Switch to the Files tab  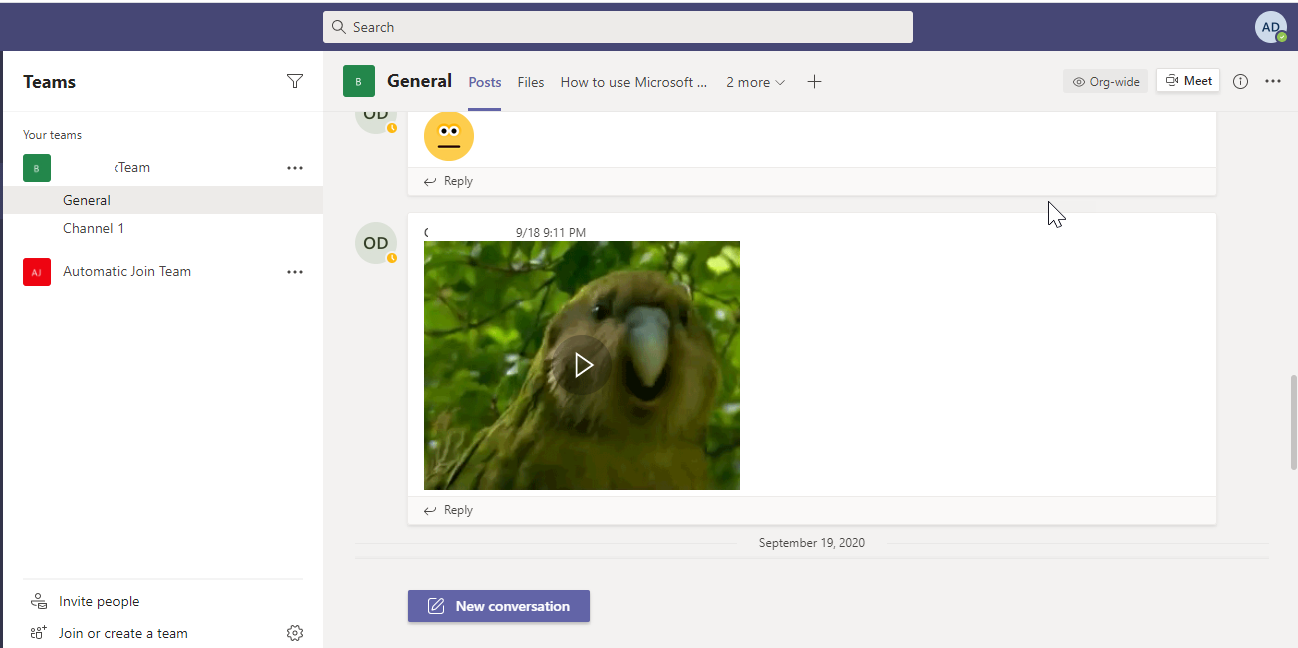tap(531, 82)
